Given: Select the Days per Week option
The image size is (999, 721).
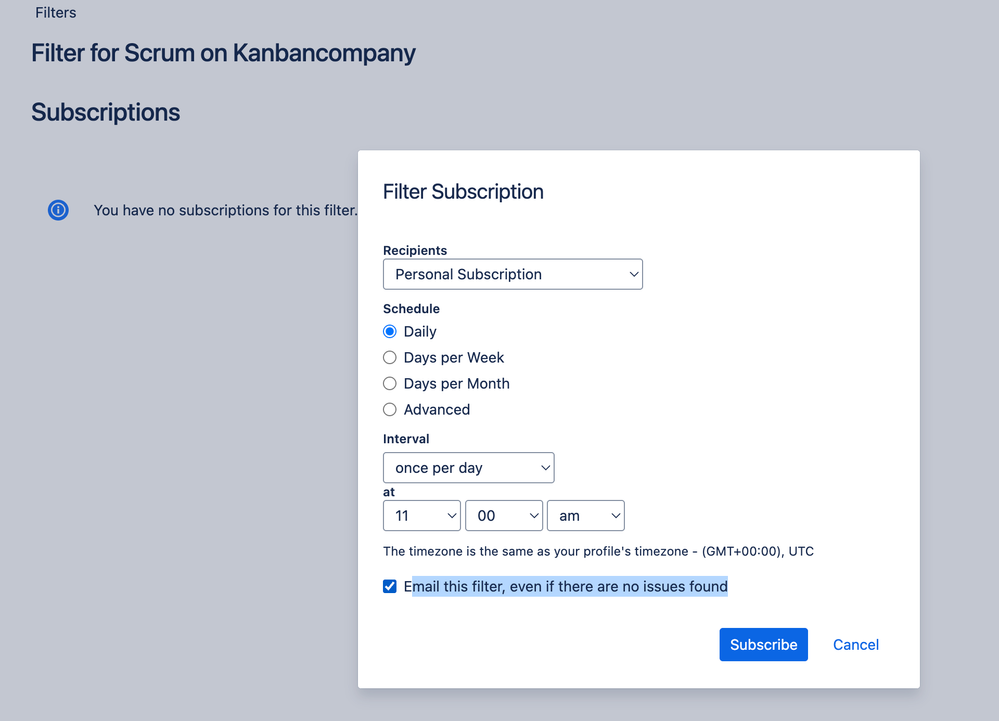Looking at the screenshot, I should (x=390, y=358).
